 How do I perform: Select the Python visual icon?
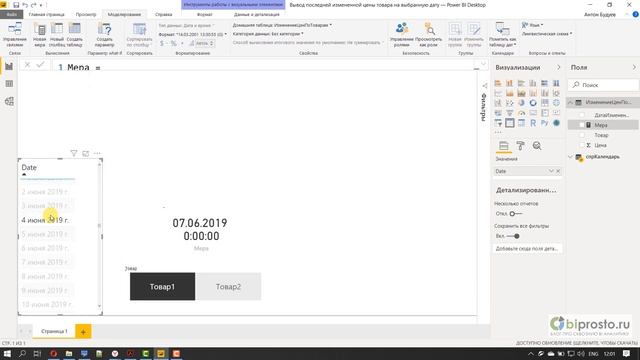coord(544,123)
